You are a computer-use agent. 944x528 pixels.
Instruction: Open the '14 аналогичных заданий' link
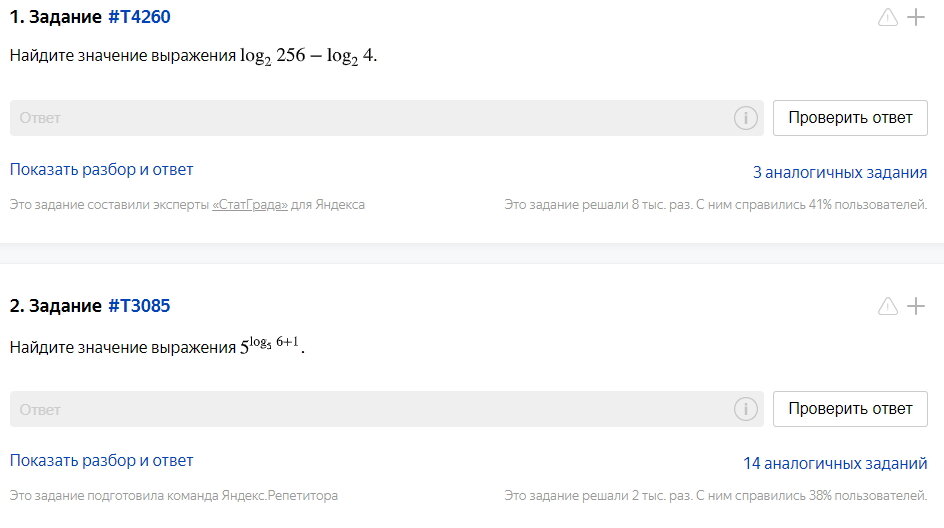tap(835, 464)
